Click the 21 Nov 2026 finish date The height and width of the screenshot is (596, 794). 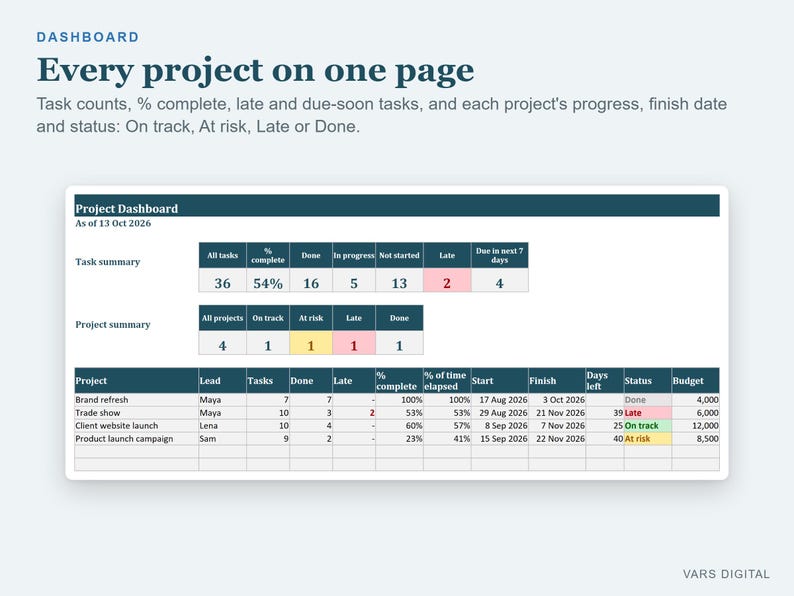coord(557,413)
